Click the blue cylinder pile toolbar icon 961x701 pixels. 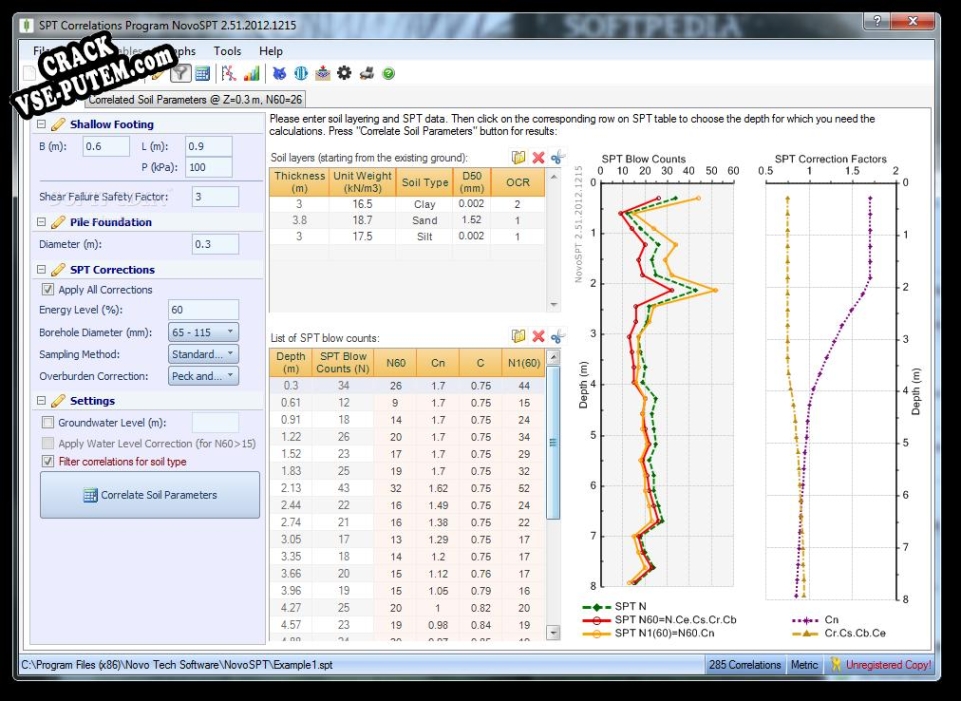click(301, 74)
